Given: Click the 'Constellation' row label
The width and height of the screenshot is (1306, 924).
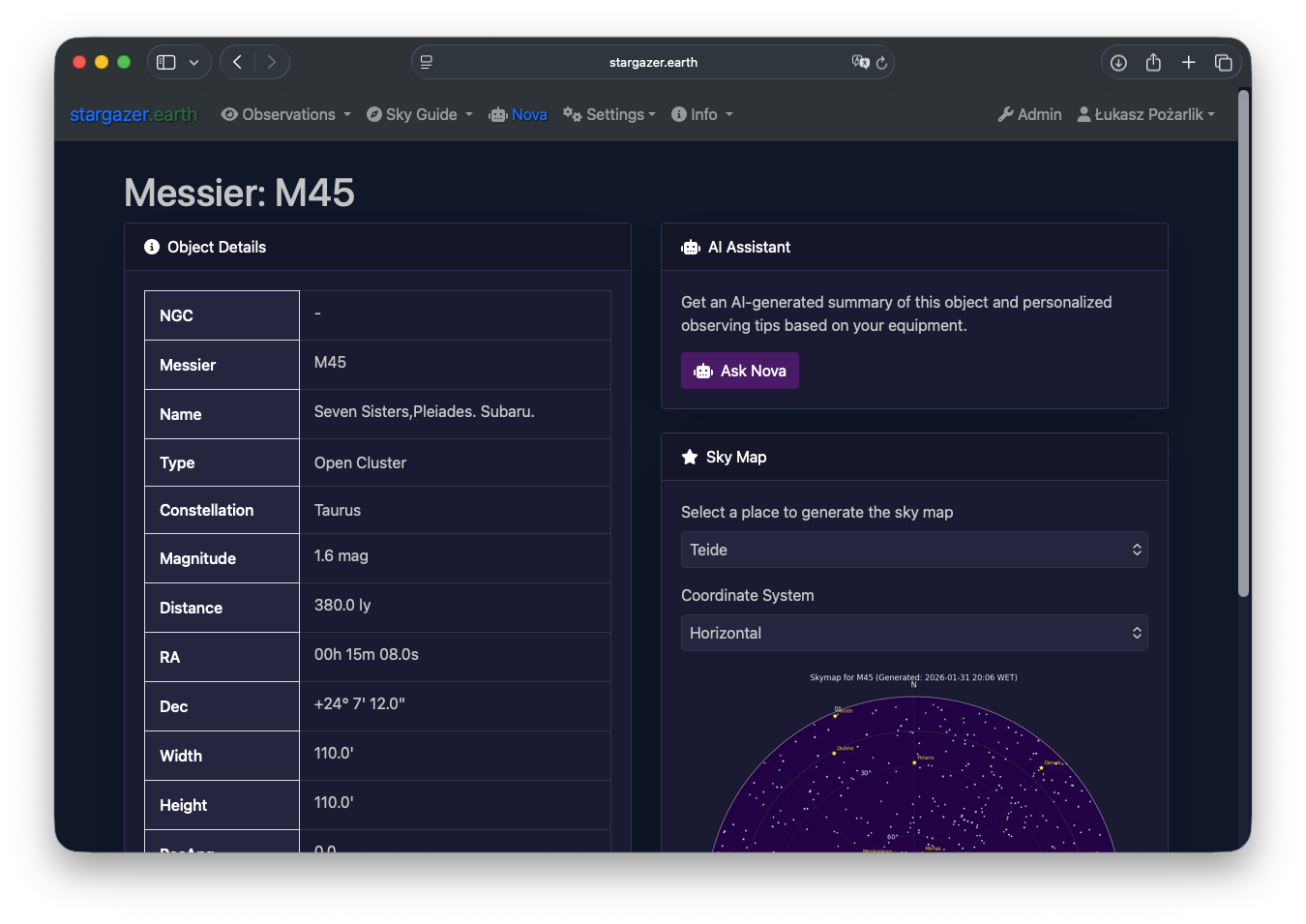Looking at the screenshot, I should (207, 510).
